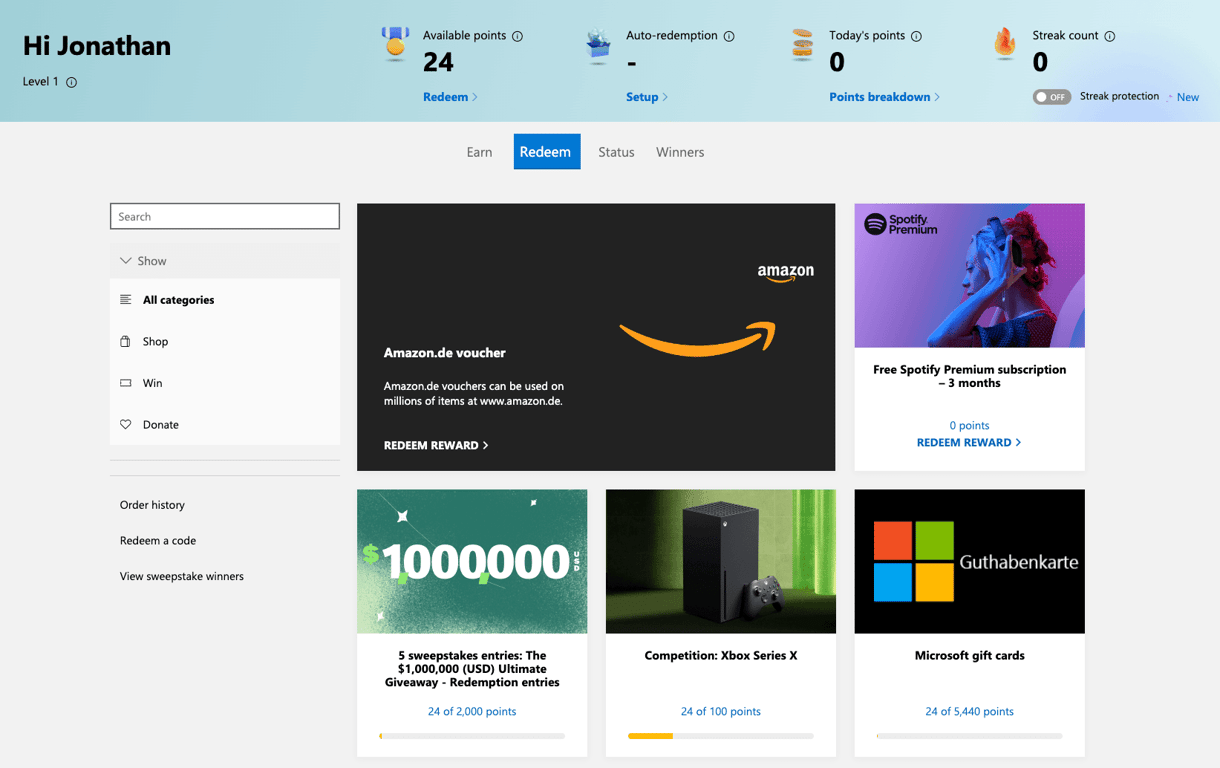The height and width of the screenshot is (768, 1220).
Task: Open info icon beside Auto-redemption
Action: click(x=729, y=36)
